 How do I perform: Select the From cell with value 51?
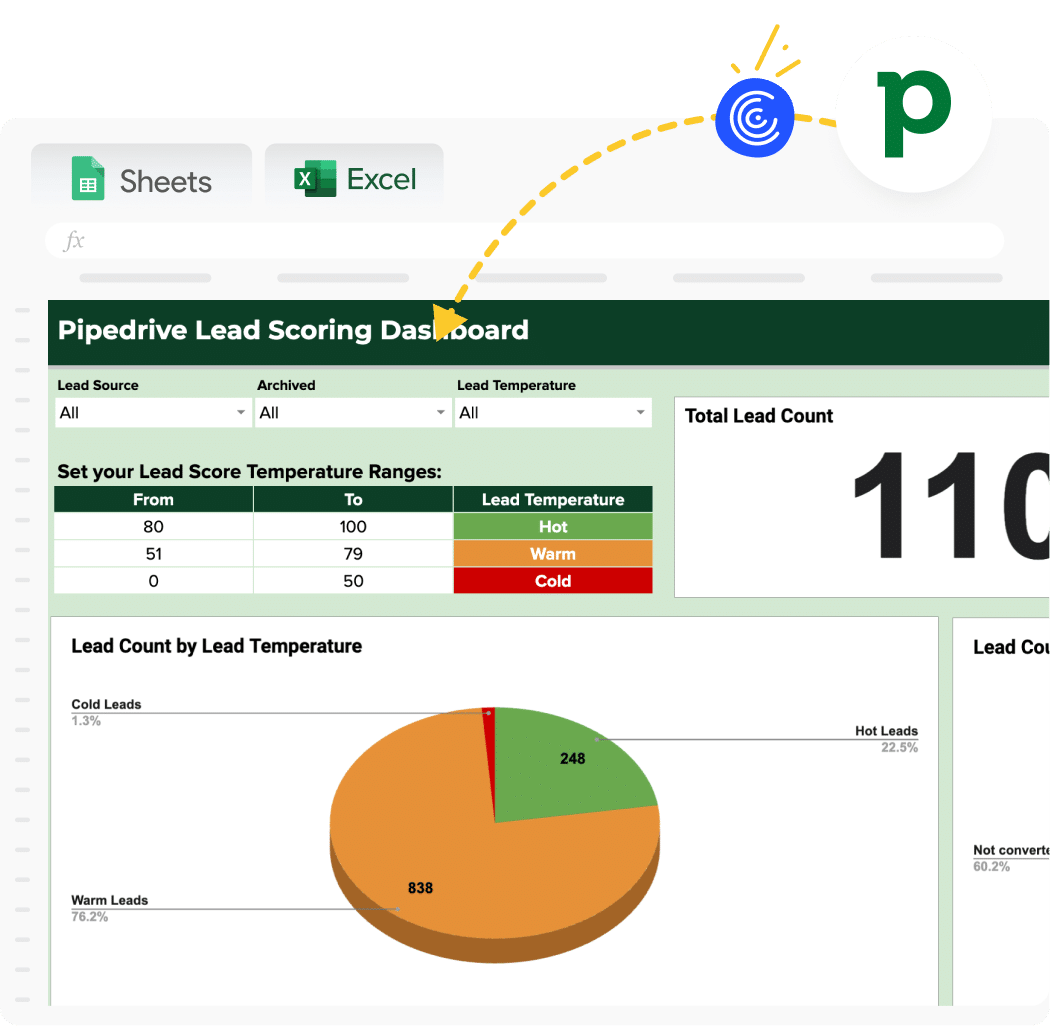pos(153,554)
